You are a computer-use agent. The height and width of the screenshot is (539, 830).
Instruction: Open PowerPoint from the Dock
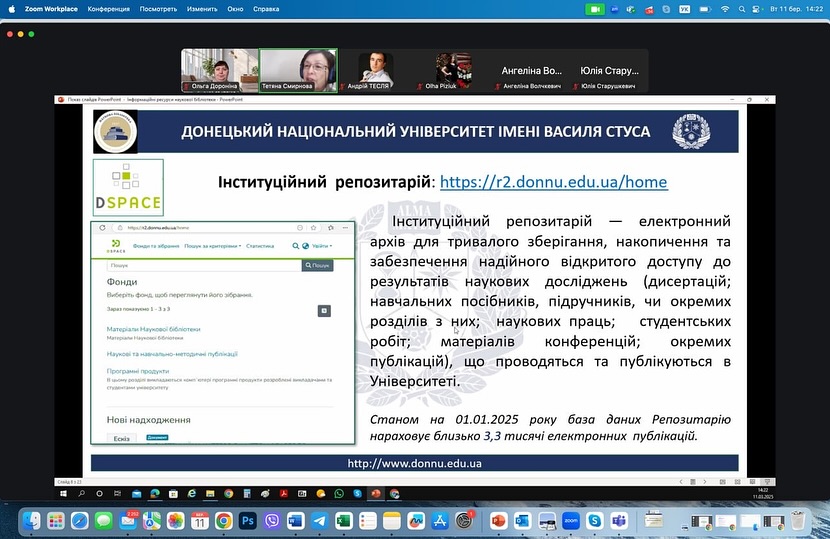coord(498,521)
